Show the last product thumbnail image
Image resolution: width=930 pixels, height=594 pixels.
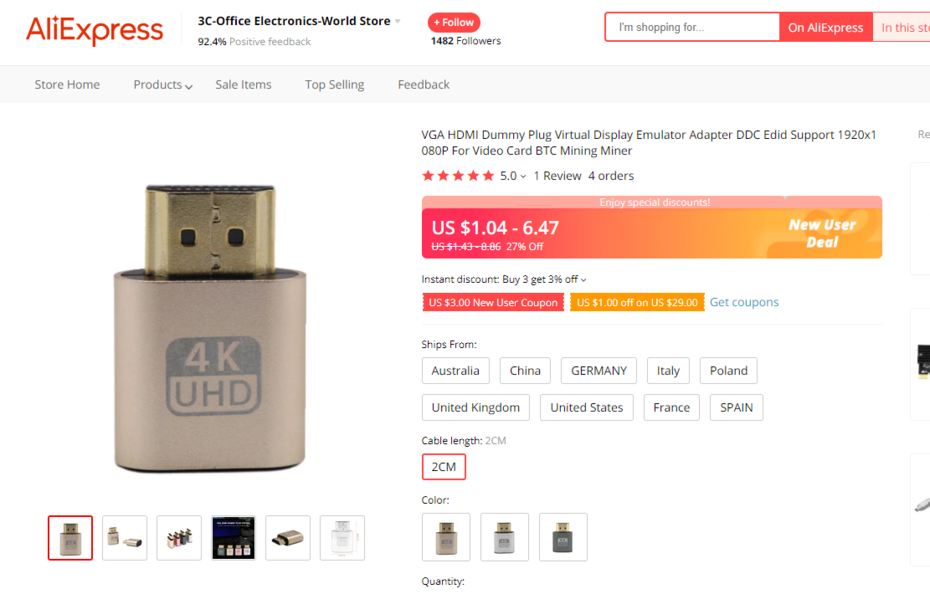342,538
